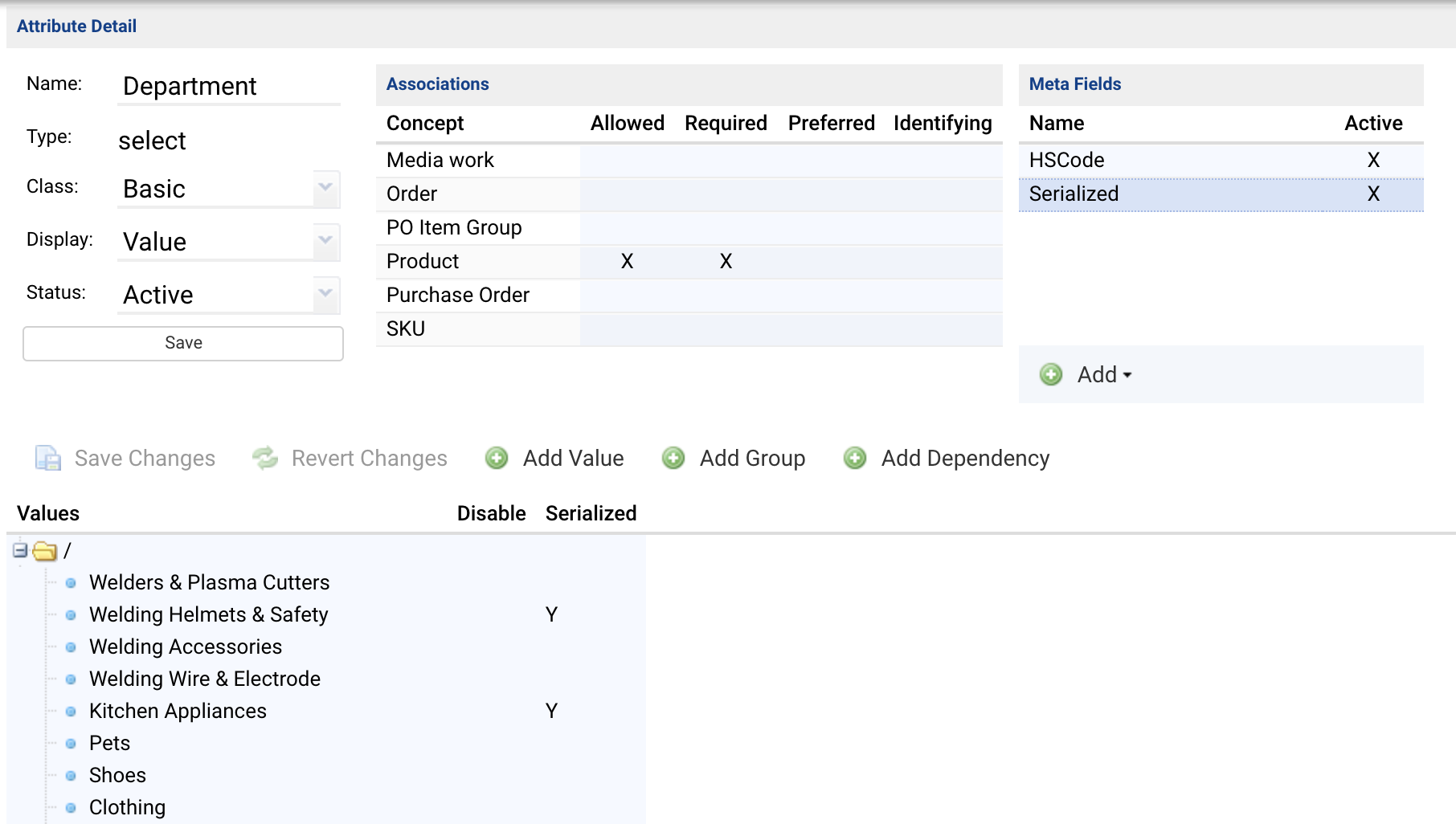The height and width of the screenshot is (824, 1456).
Task: Click the Values column header
Action: pyautogui.click(x=48, y=513)
